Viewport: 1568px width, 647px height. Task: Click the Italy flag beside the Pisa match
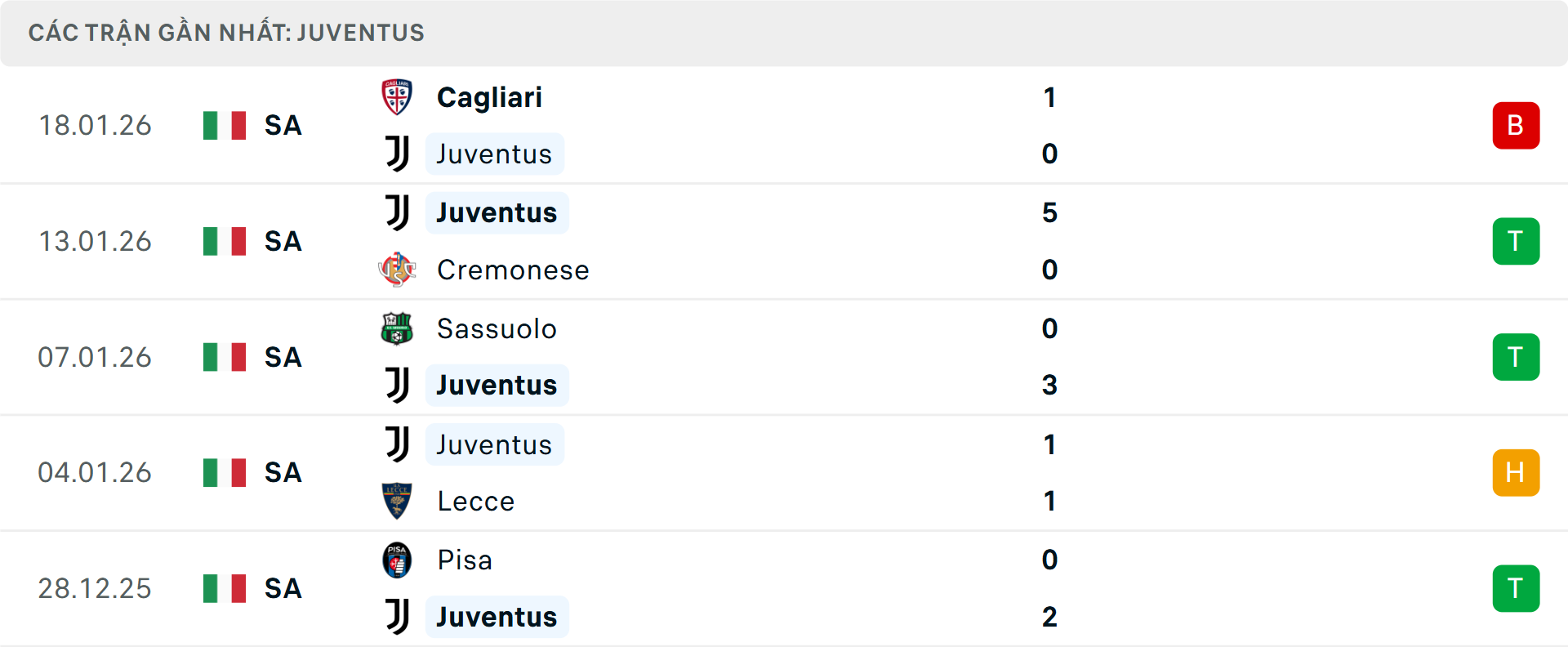pos(224,588)
